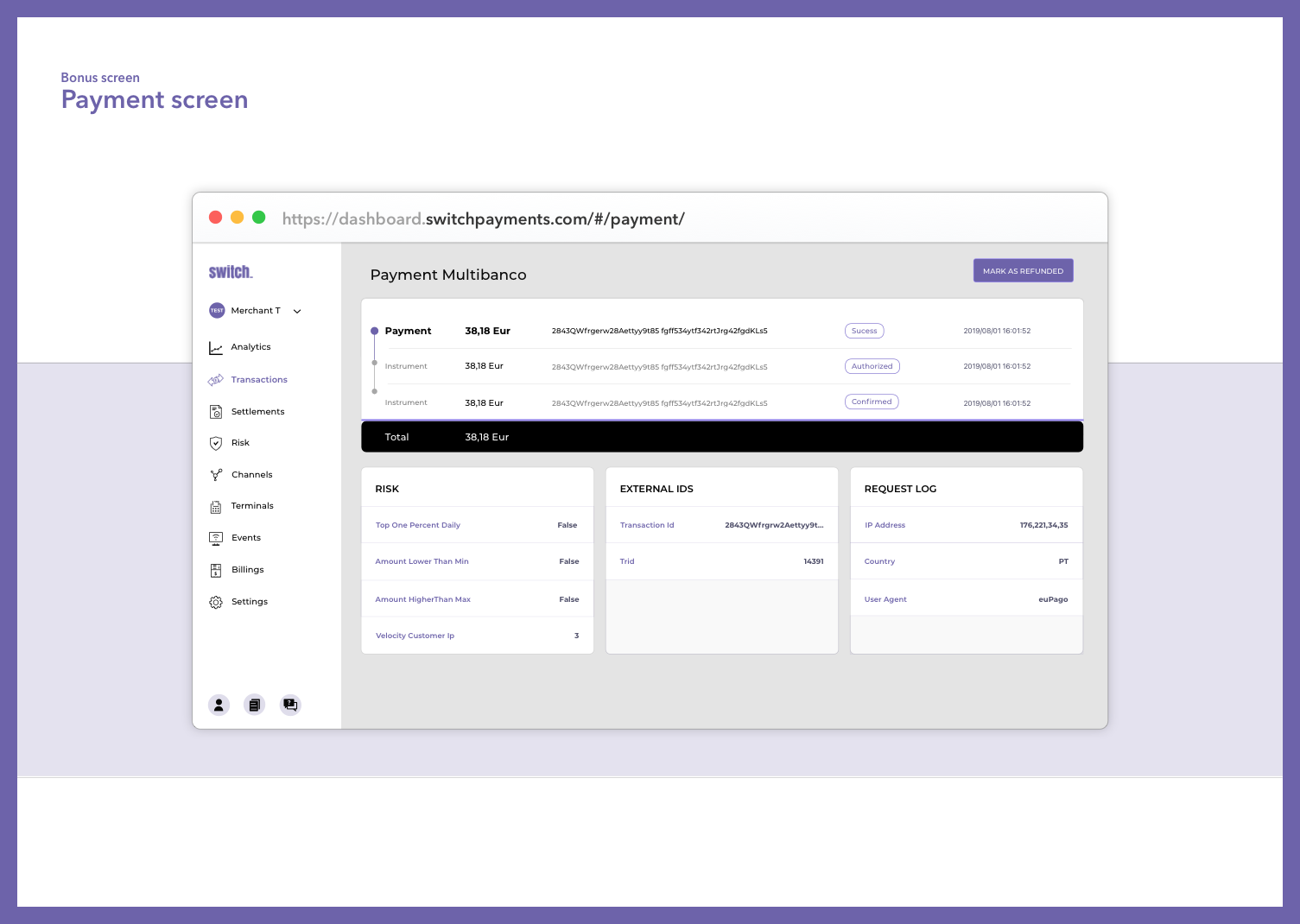Click the Merchant T avatar icon
The image size is (1300, 924).
click(217, 311)
